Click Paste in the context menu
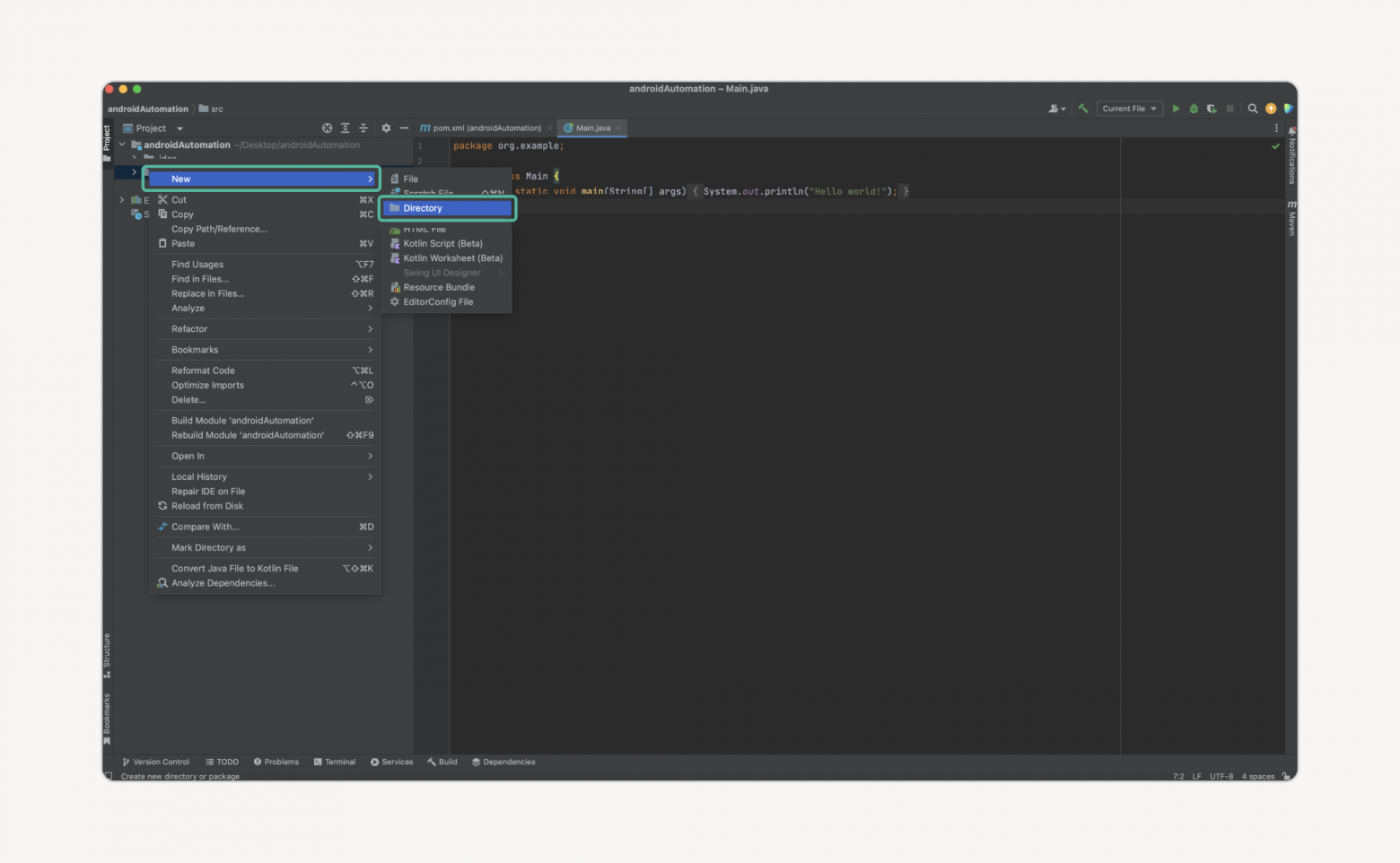The width and height of the screenshot is (1400, 863). point(265,244)
